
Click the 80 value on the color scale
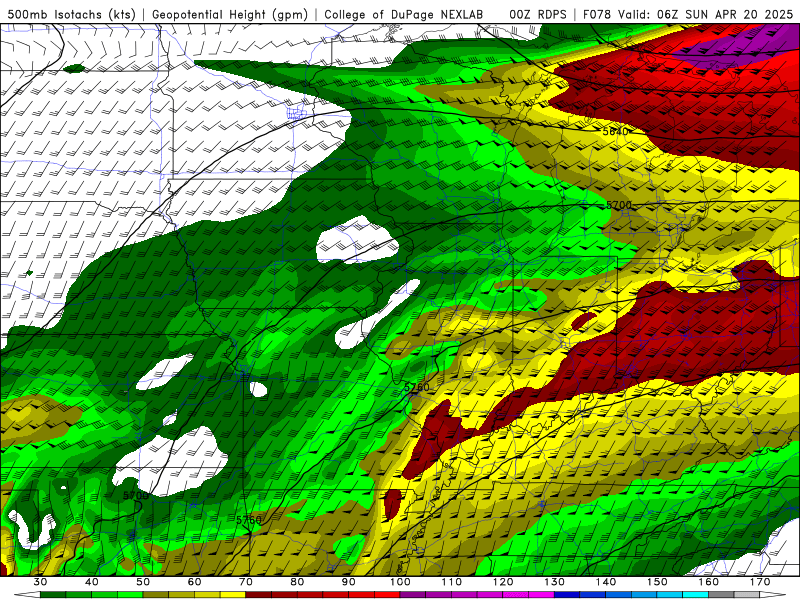297,582
